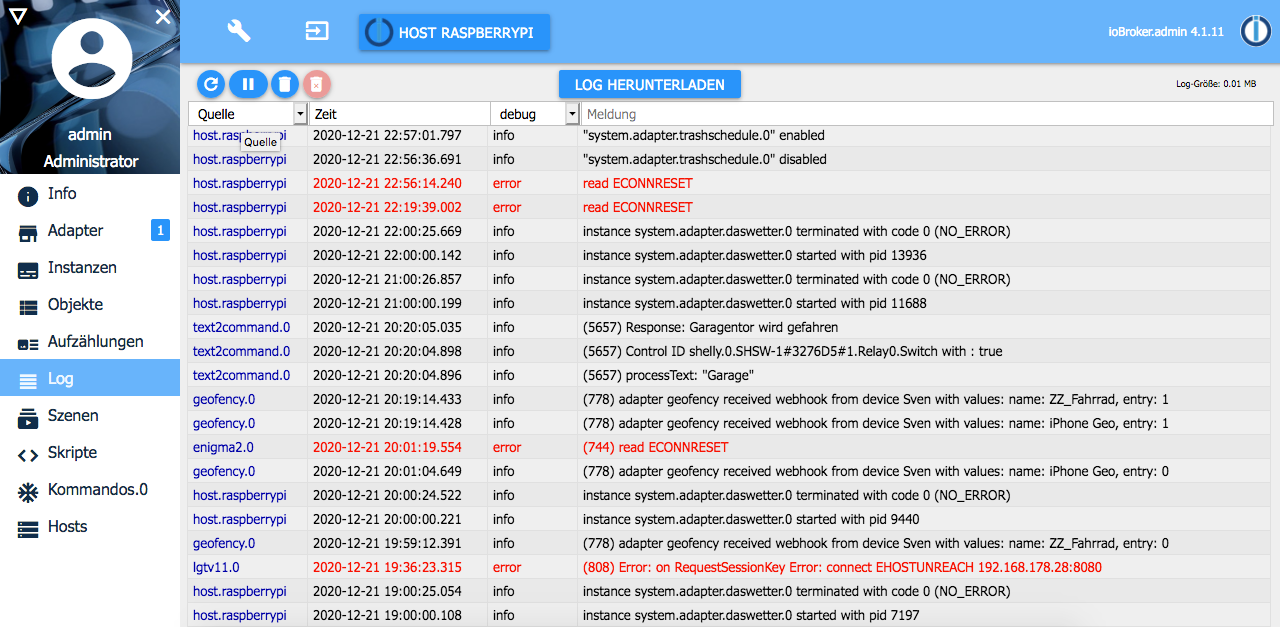Open the debug log level dropdown

pyautogui.click(x=534, y=114)
